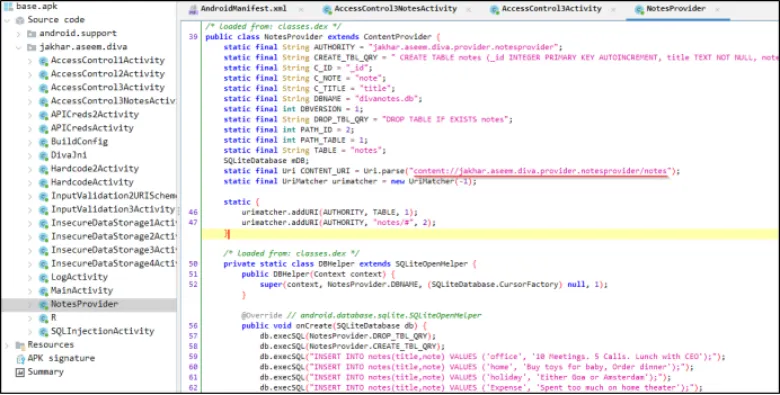Expand the SQLInjectionActivity class node
Screen dimensions: 780x395
click(x=30, y=331)
